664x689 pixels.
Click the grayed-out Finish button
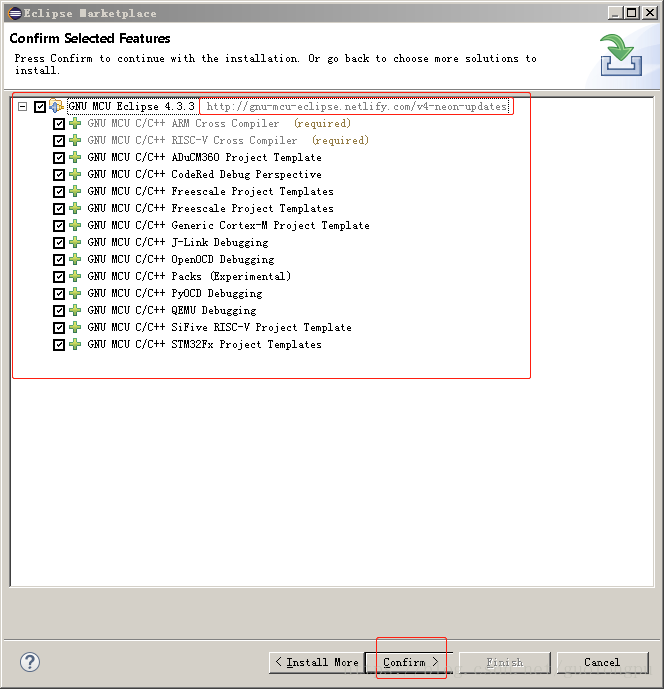(505, 662)
